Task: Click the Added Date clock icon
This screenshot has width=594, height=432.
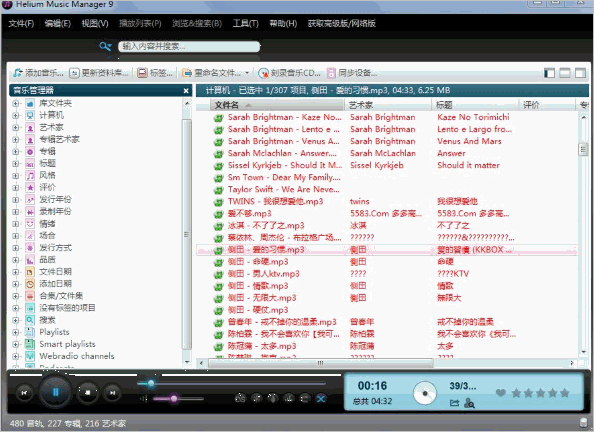Action: [x=30, y=284]
